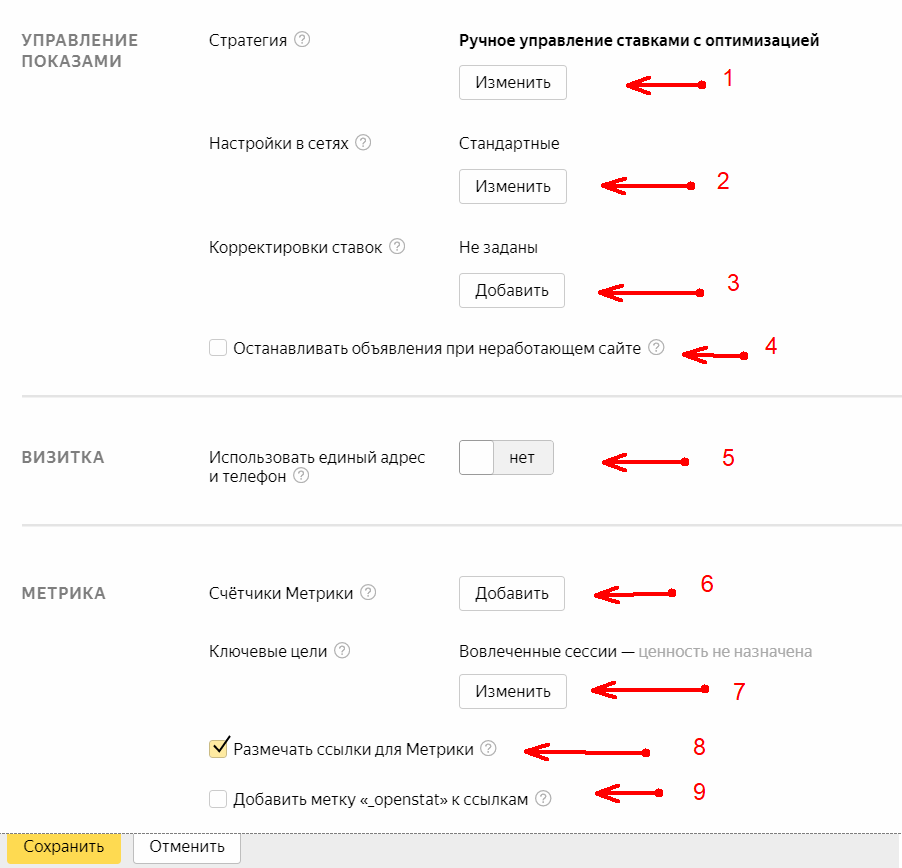Add a Метрика counter with Добавить

pyautogui.click(x=511, y=593)
